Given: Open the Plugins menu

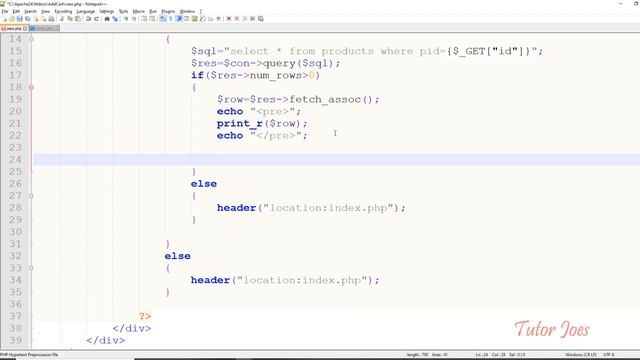Looking at the screenshot, I should (168, 11).
